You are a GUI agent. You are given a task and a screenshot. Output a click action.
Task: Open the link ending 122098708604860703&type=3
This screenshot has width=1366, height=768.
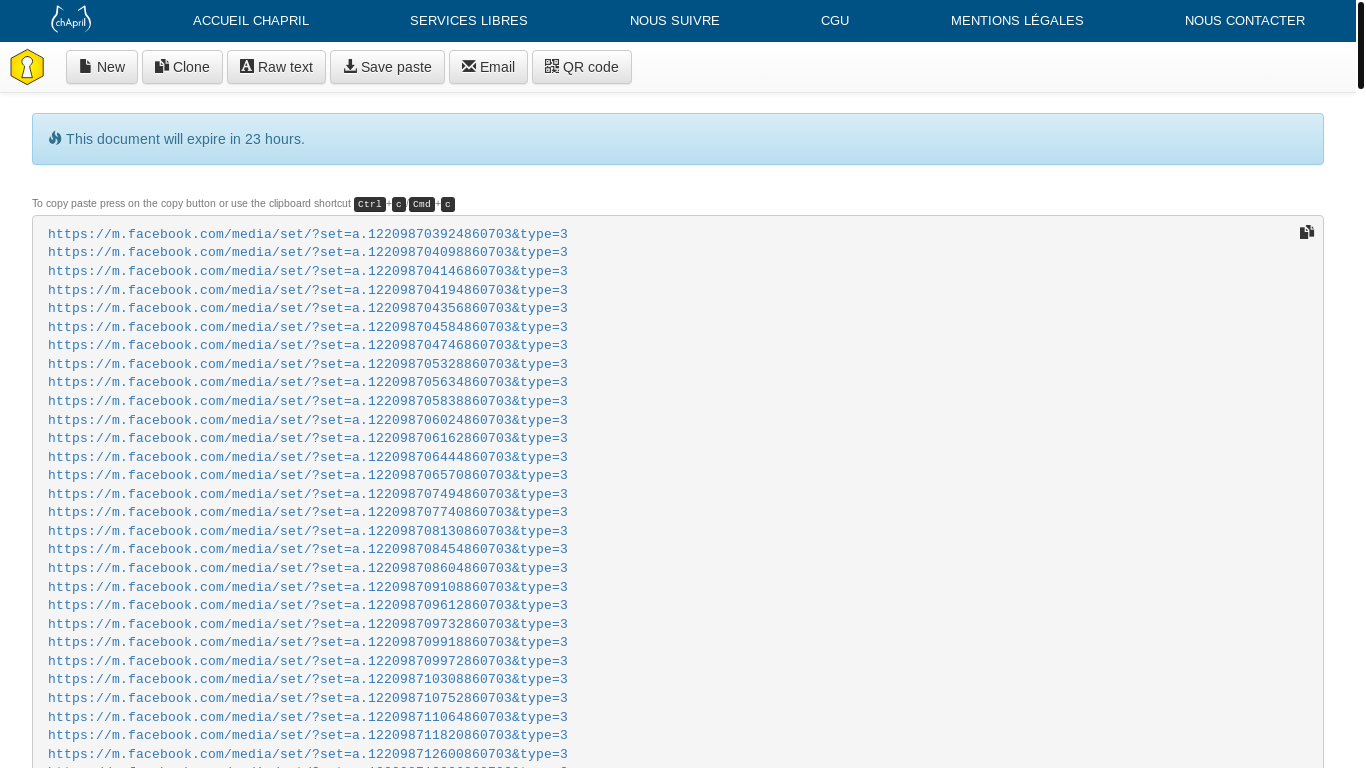[308, 568]
